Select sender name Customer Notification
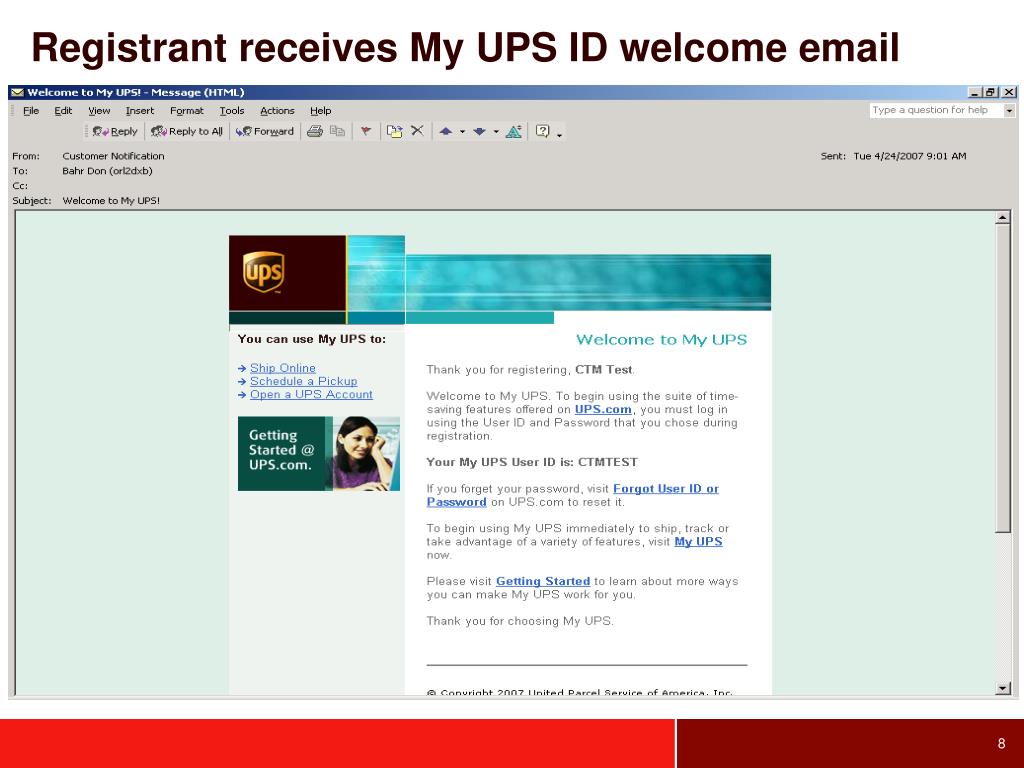 tap(114, 156)
